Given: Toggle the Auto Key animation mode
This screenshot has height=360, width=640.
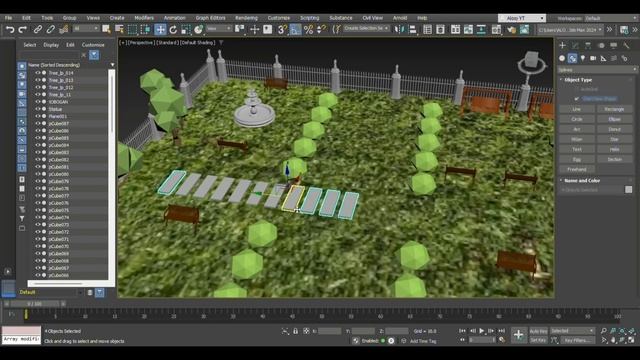Looking at the screenshot, I should tap(538, 331).
